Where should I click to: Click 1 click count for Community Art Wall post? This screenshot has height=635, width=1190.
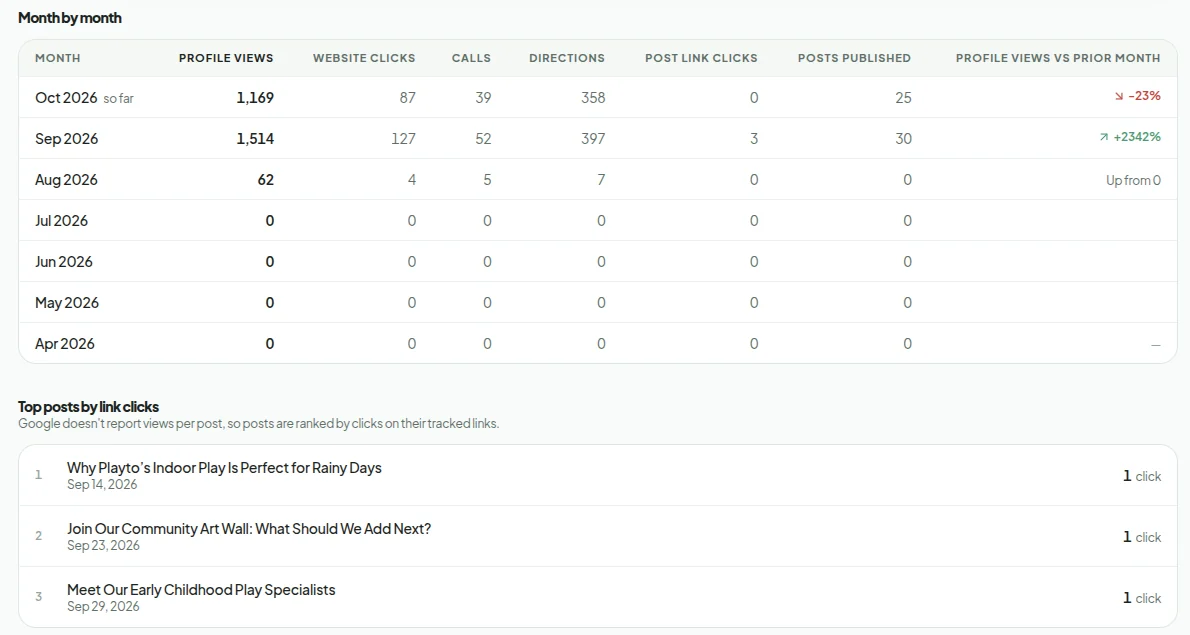[x=1142, y=536]
